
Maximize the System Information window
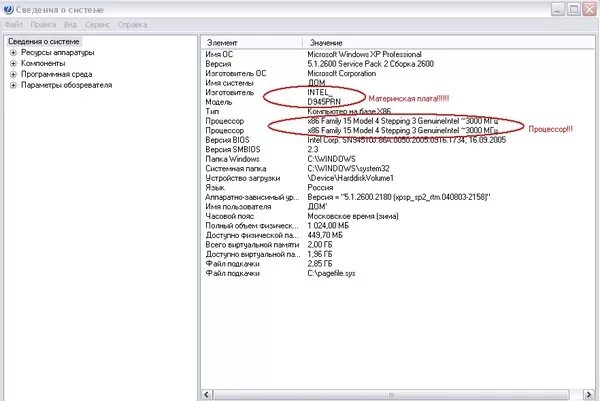(x=574, y=9)
